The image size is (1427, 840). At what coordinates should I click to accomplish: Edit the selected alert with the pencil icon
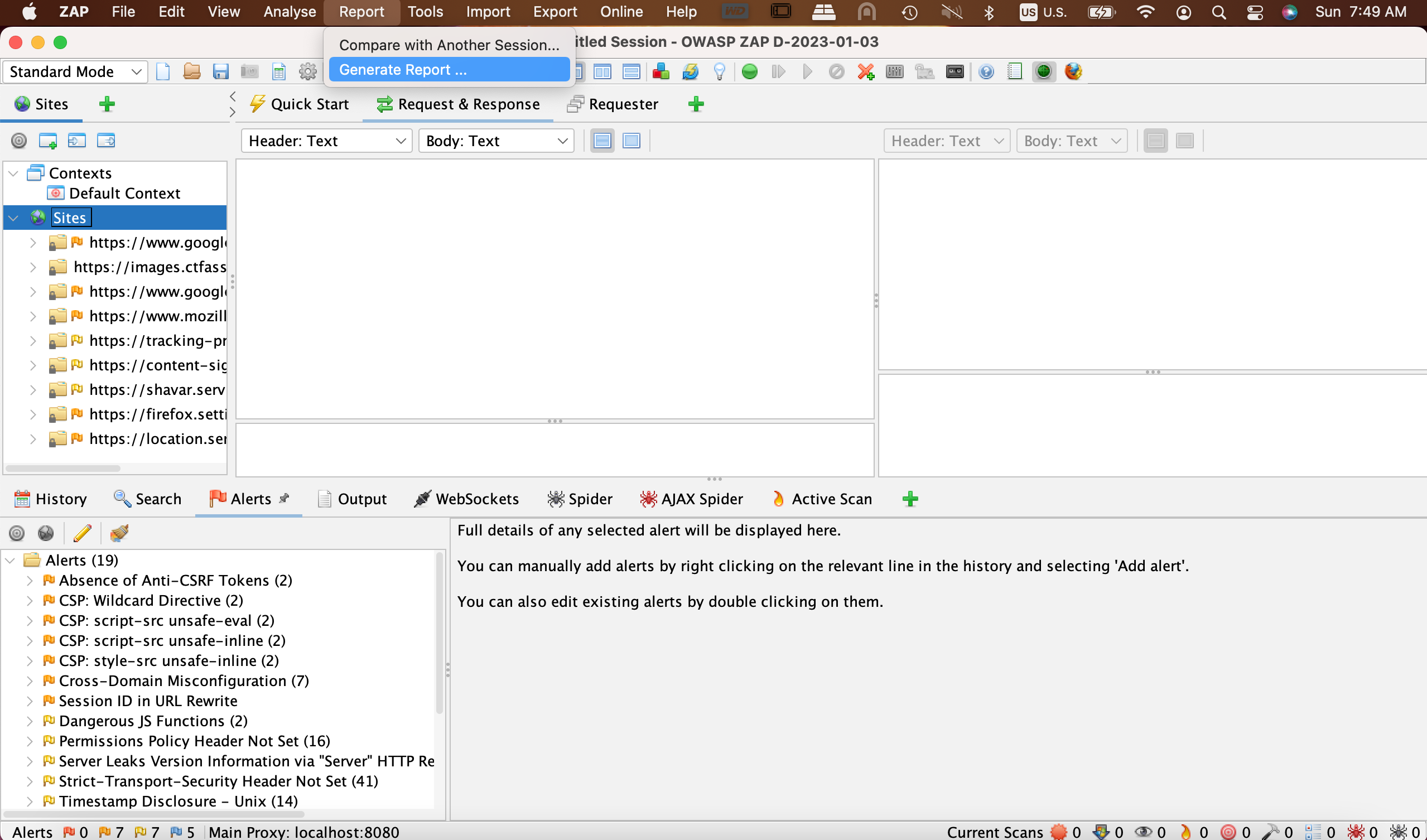pyautogui.click(x=83, y=533)
